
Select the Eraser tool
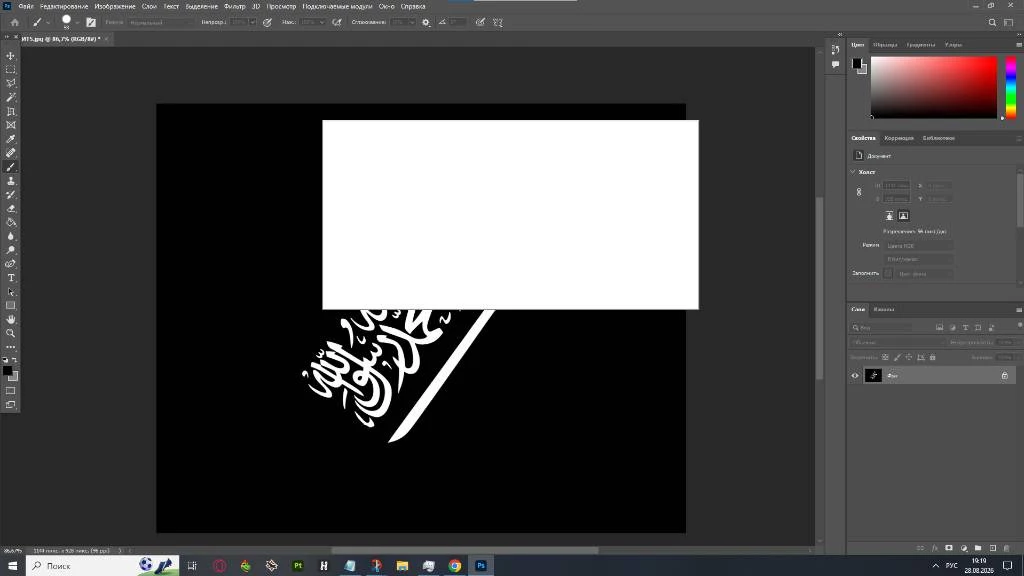pyautogui.click(x=10, y=209)
